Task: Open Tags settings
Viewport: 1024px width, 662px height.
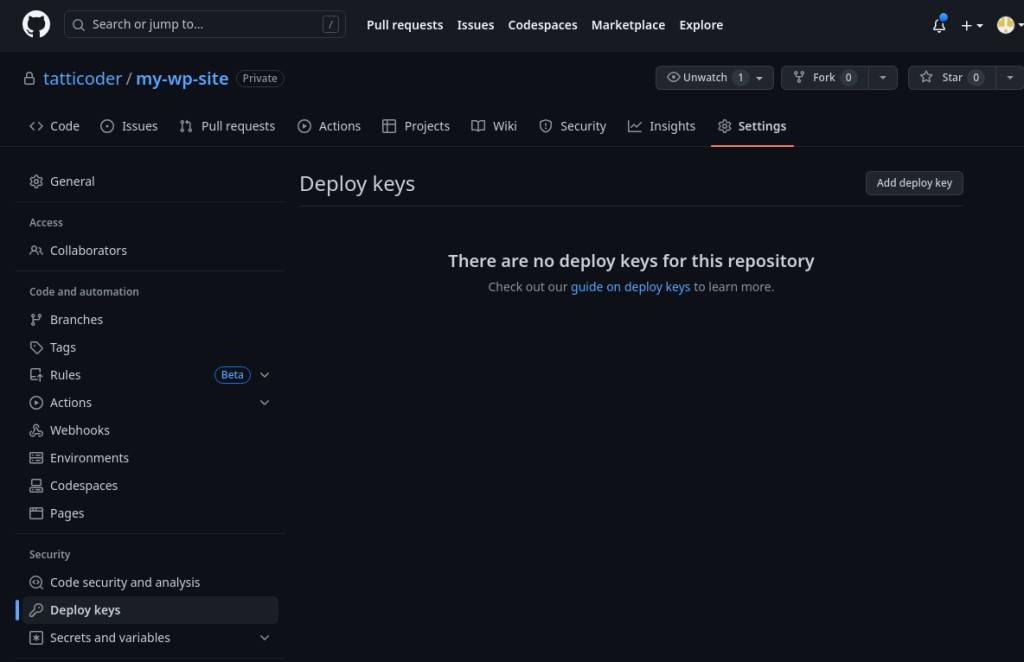Action: tap(150, 347)
